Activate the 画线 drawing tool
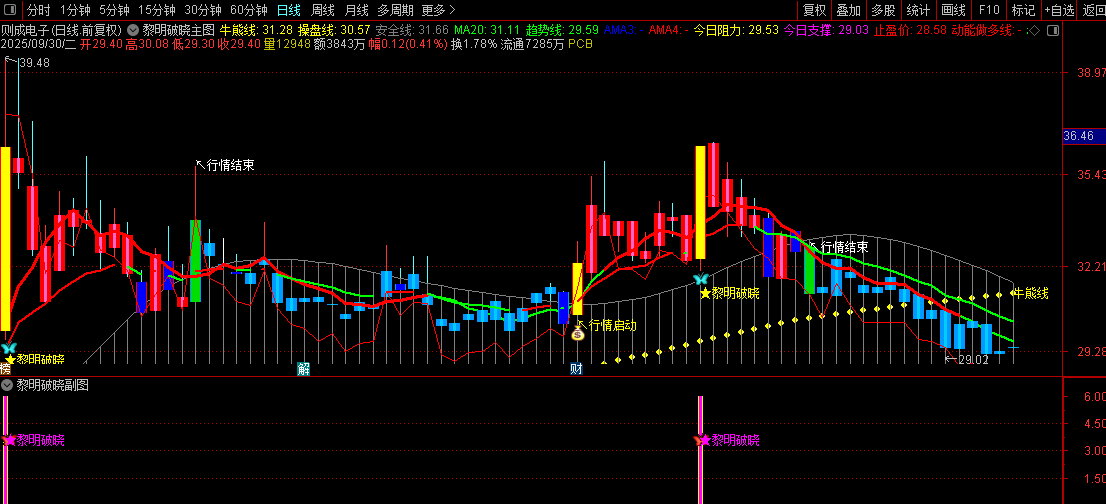 click(953, 10)
